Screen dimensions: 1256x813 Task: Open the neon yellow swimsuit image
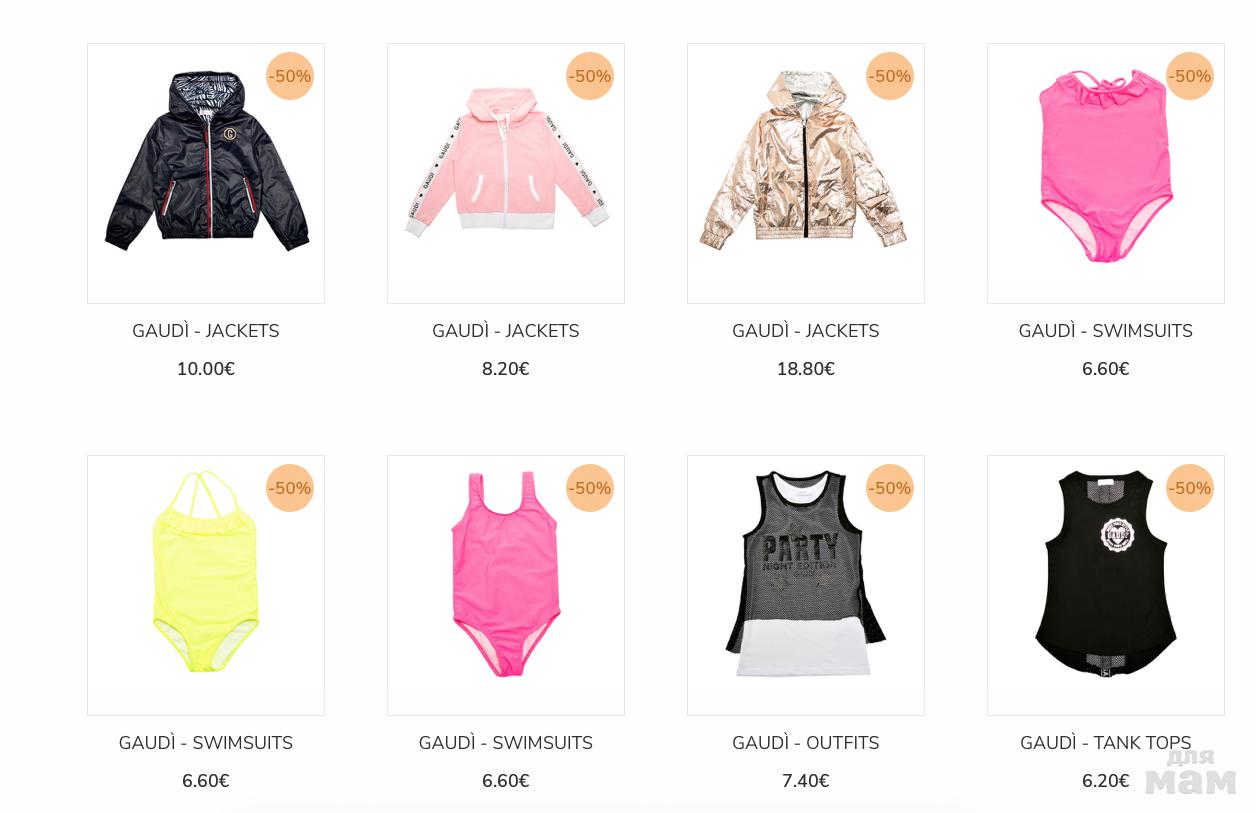pyautogui.click(x=206, y=585)
